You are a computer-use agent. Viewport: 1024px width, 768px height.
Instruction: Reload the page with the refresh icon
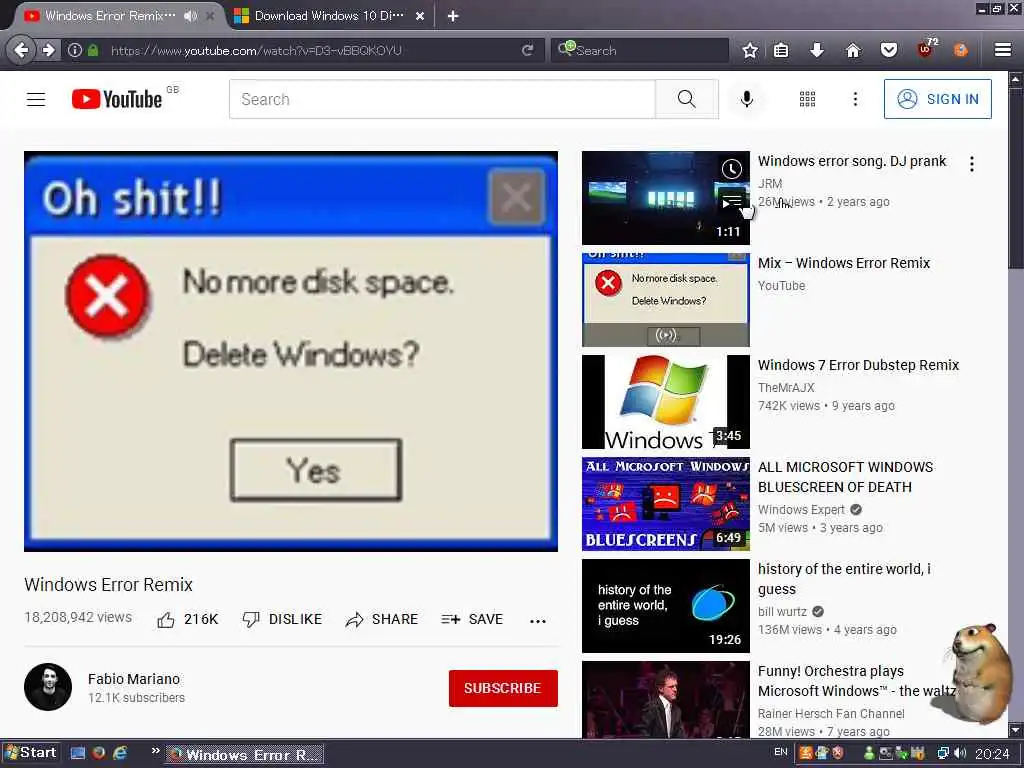click(527, 50)
